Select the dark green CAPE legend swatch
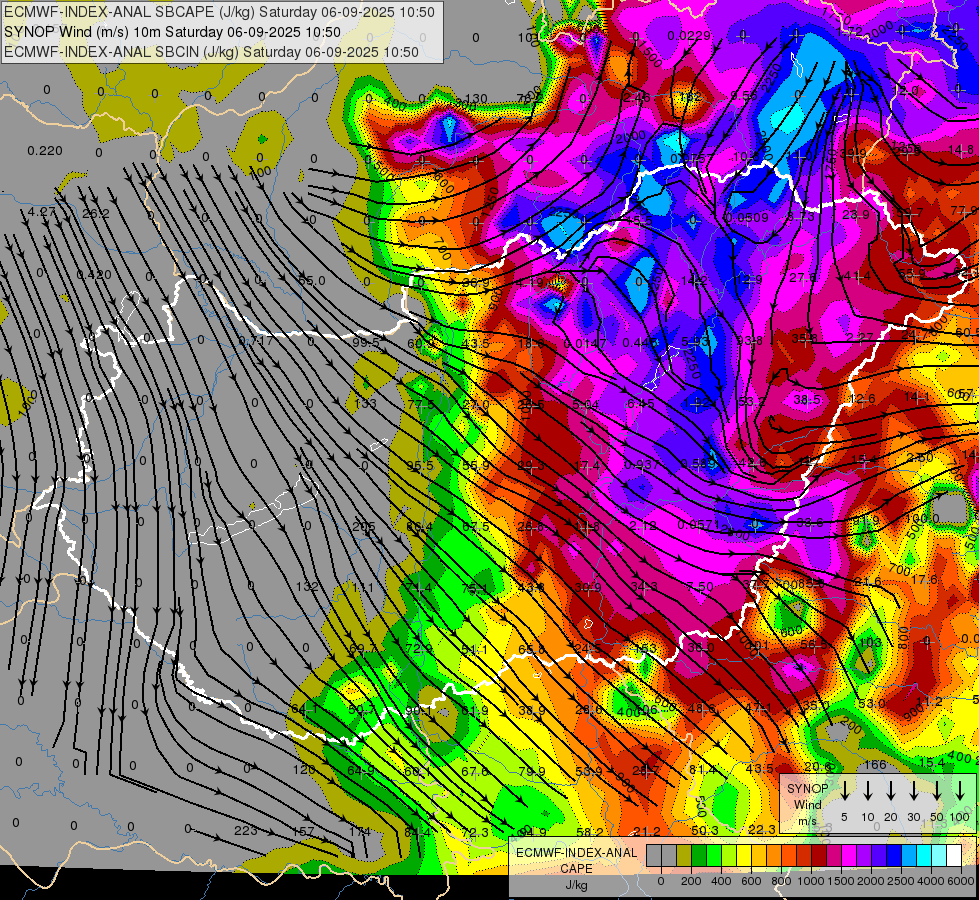The image size is (979, 900). click(699, 855)
